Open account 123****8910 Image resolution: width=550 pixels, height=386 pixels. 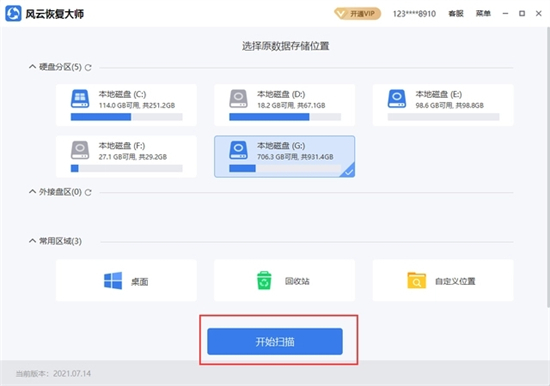(x=414, y=14)
